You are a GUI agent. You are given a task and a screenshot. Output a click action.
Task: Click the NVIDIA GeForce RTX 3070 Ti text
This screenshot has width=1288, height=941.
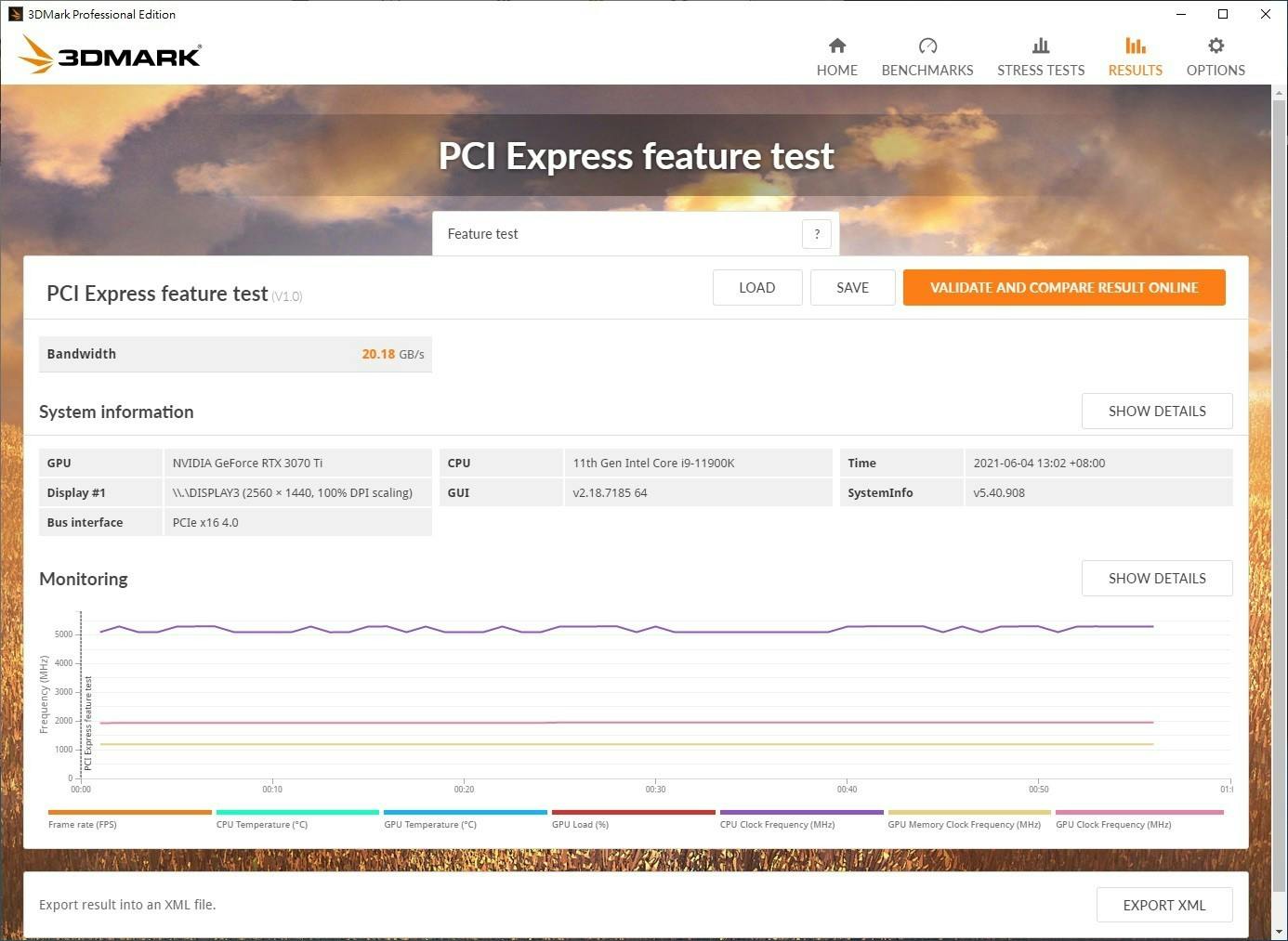[247, 463]
